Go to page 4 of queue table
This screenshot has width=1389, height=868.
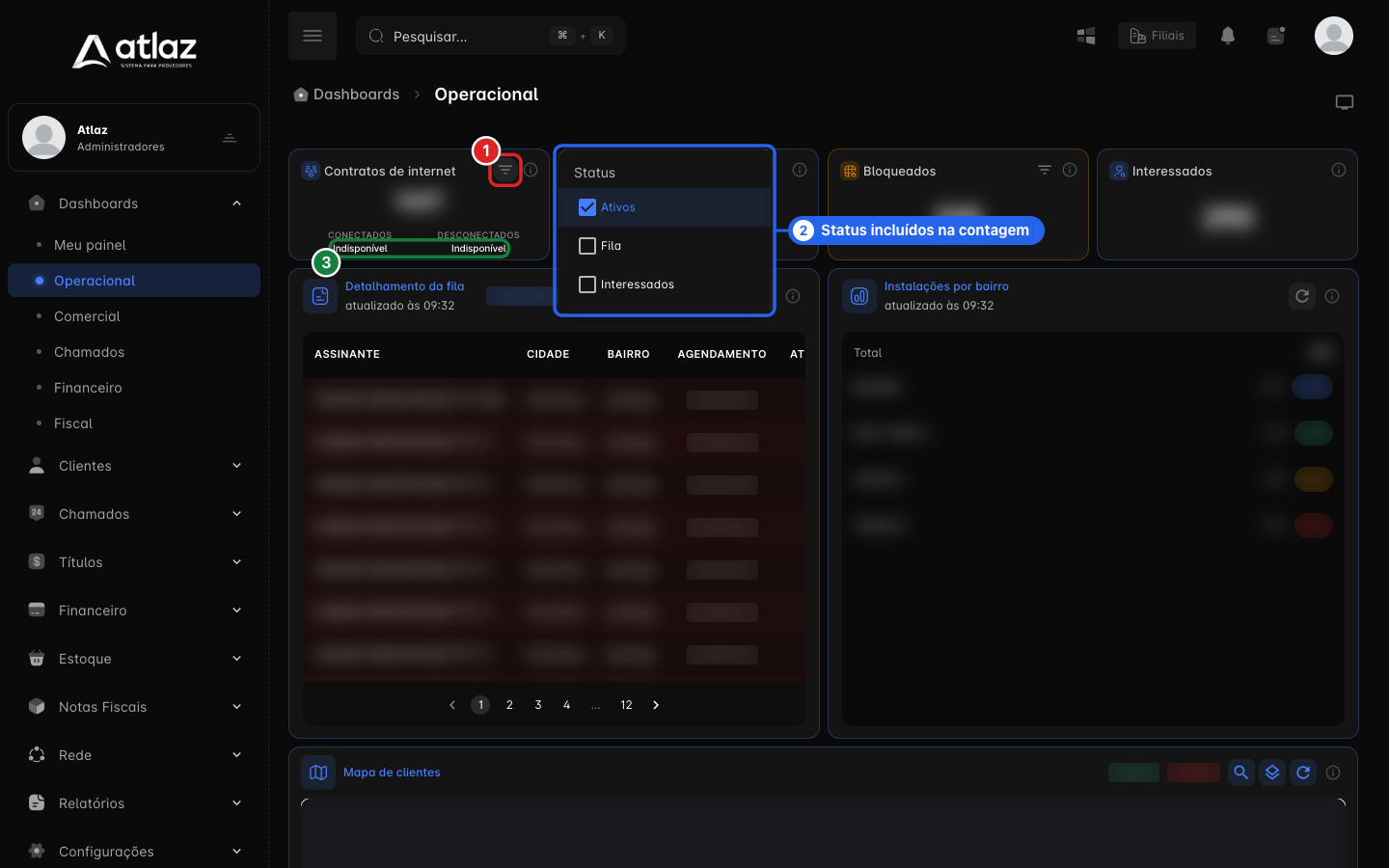pos(566,705)
